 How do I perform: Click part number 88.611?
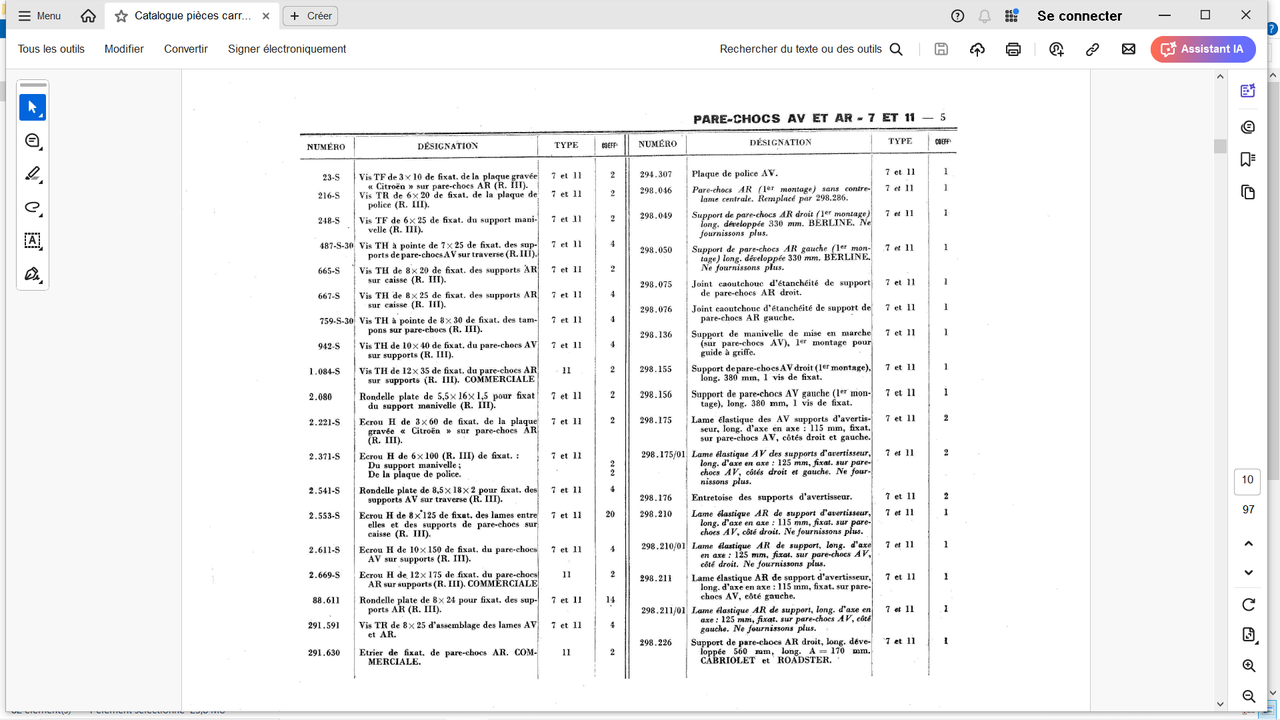point(326,600)
